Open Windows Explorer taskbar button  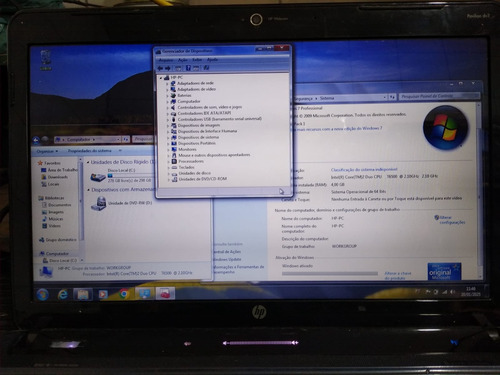tap(83, 294)
